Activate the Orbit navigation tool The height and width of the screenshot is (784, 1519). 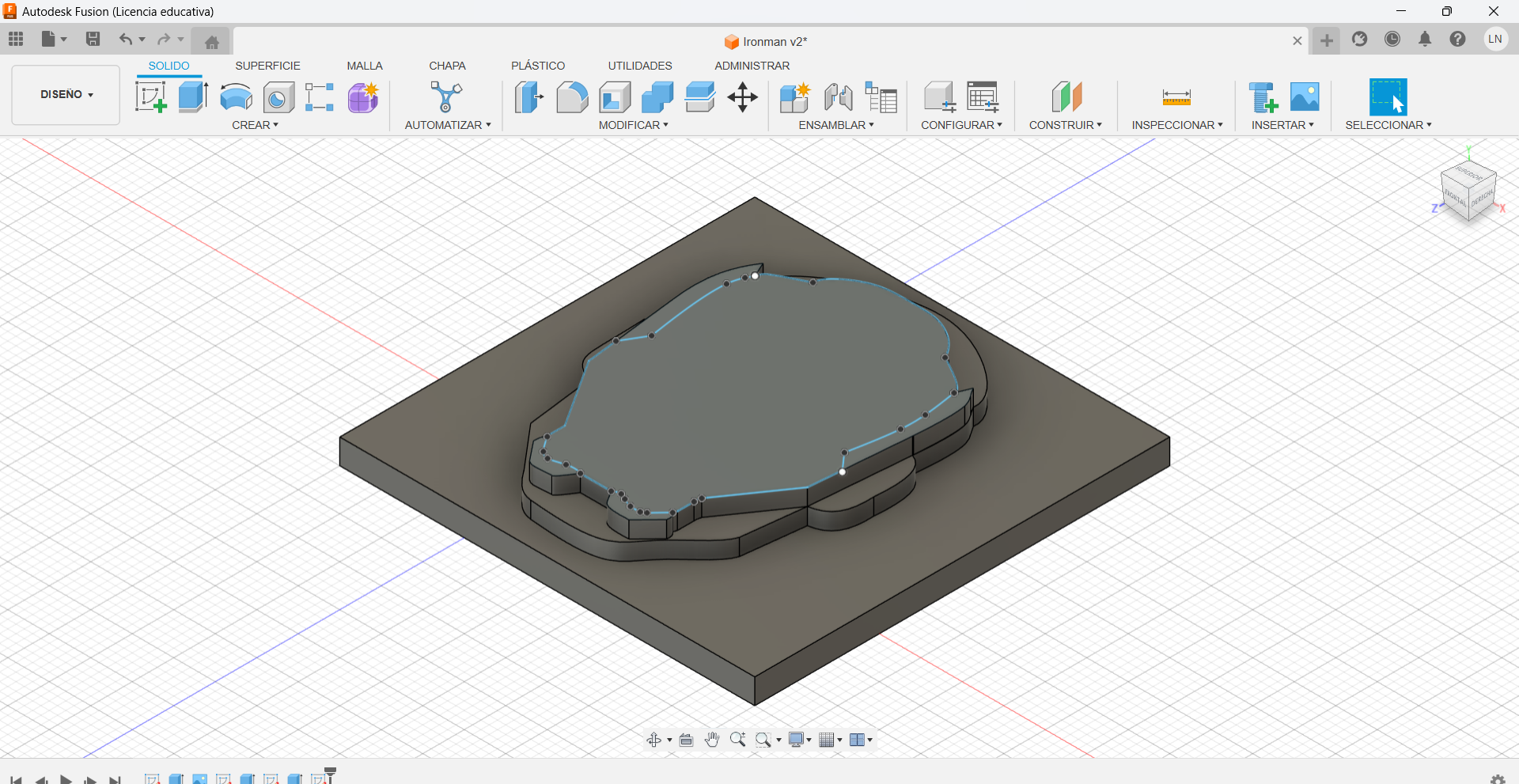[654, 740]
